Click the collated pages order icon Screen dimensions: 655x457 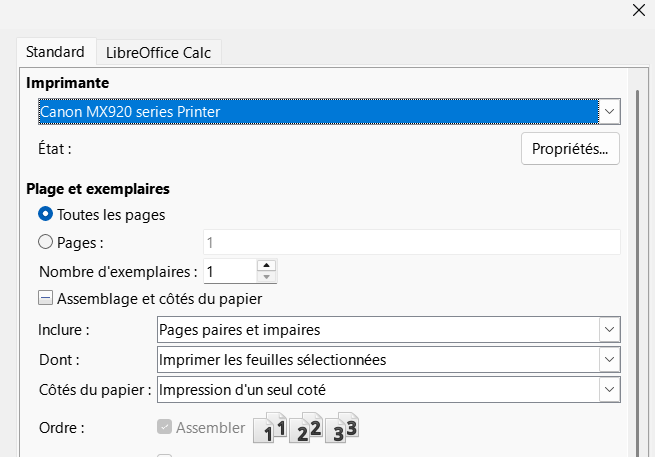click(x=307, y=427)
